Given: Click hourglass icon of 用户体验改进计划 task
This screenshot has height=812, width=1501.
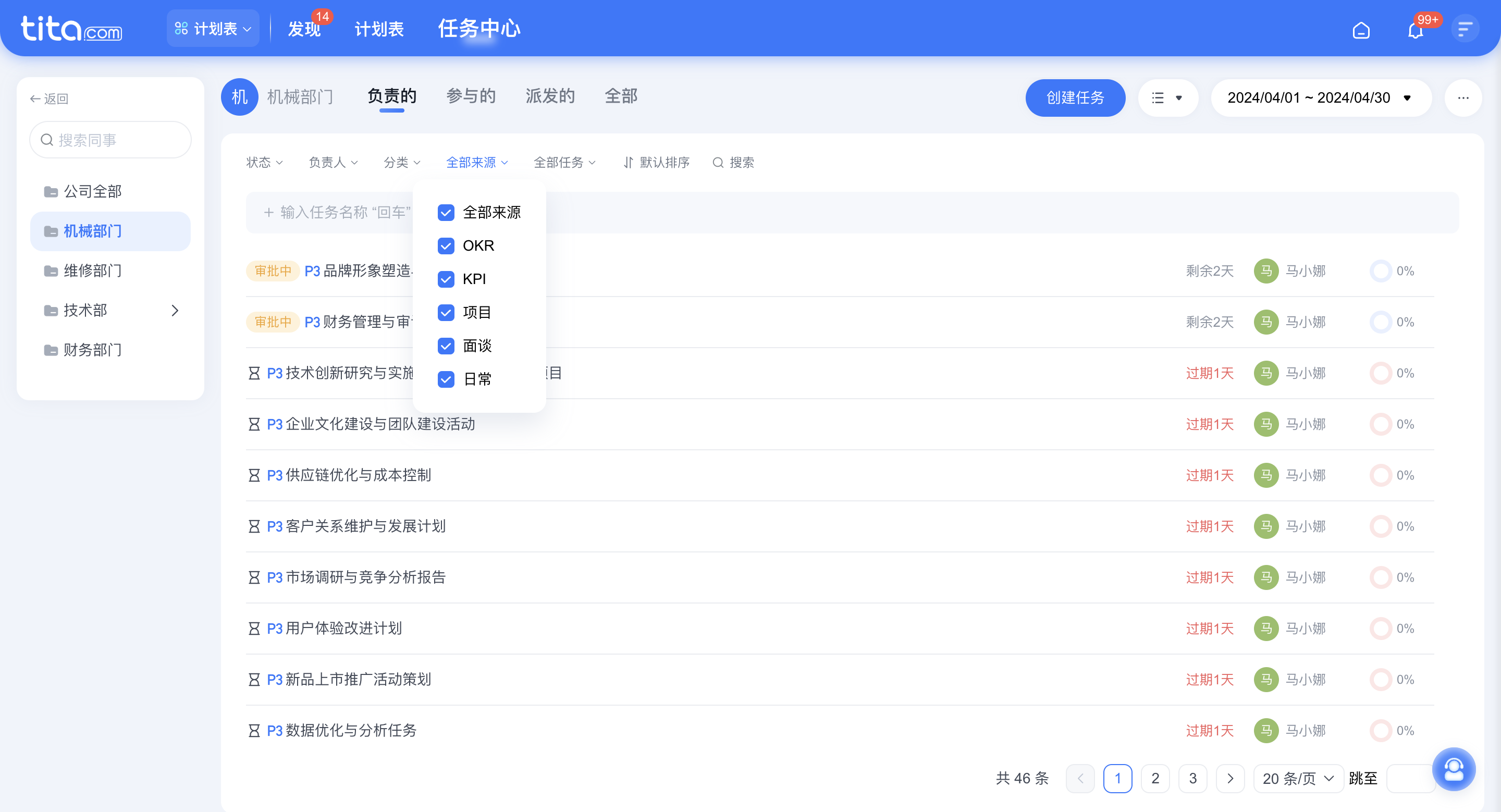Looking at the screenshot, I should (254, 629).
